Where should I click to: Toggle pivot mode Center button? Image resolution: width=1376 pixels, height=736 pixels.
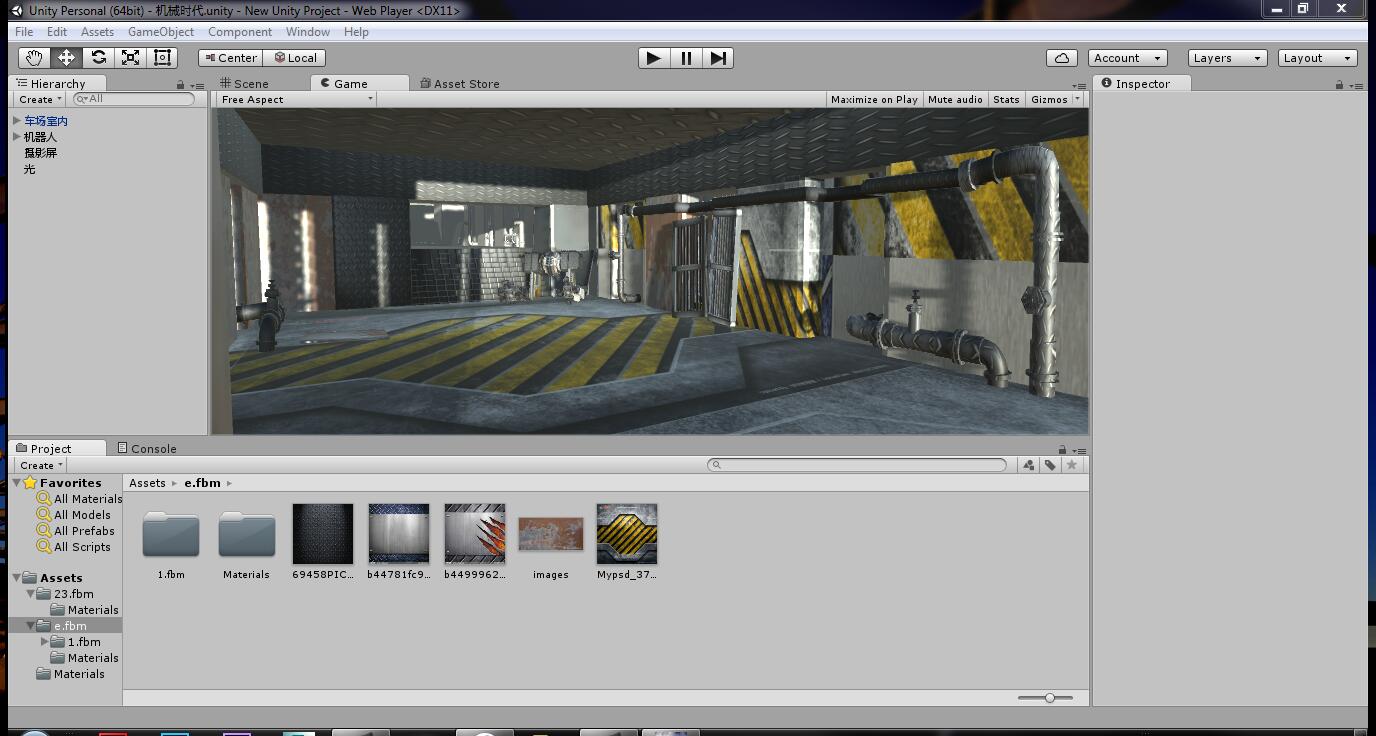point(230,58)
